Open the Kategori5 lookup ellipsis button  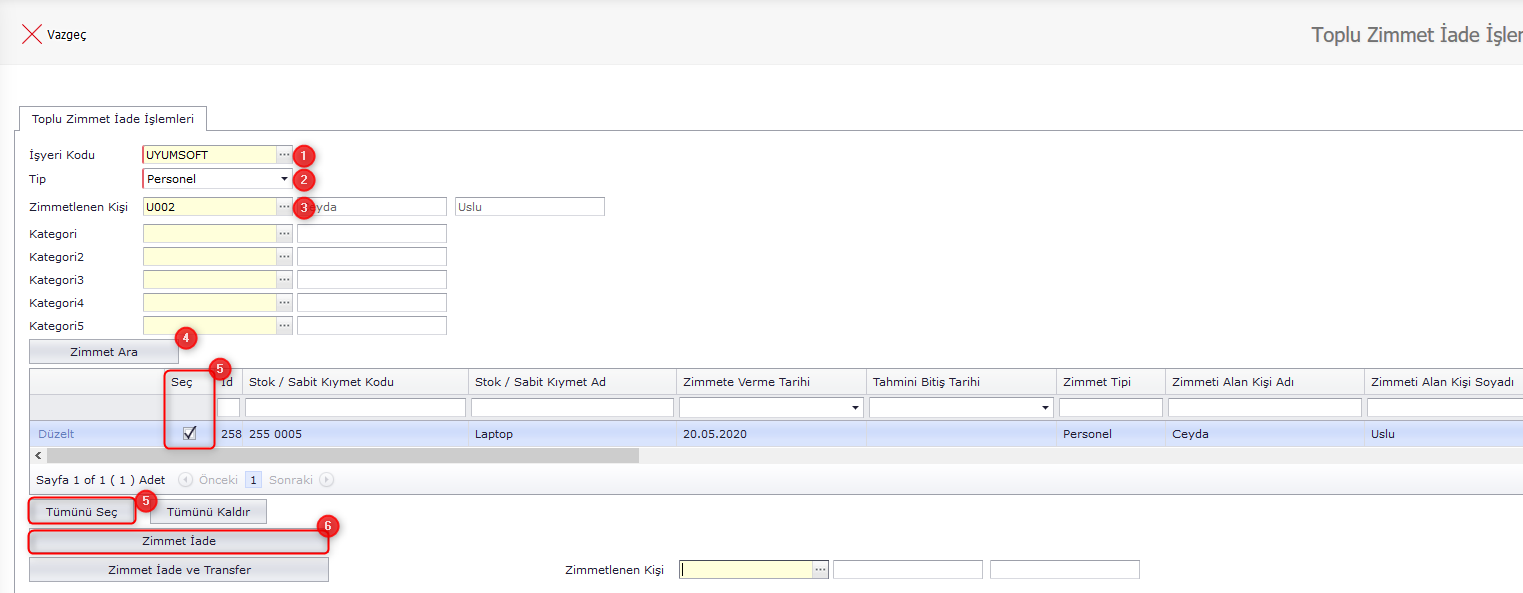(284, 326)
